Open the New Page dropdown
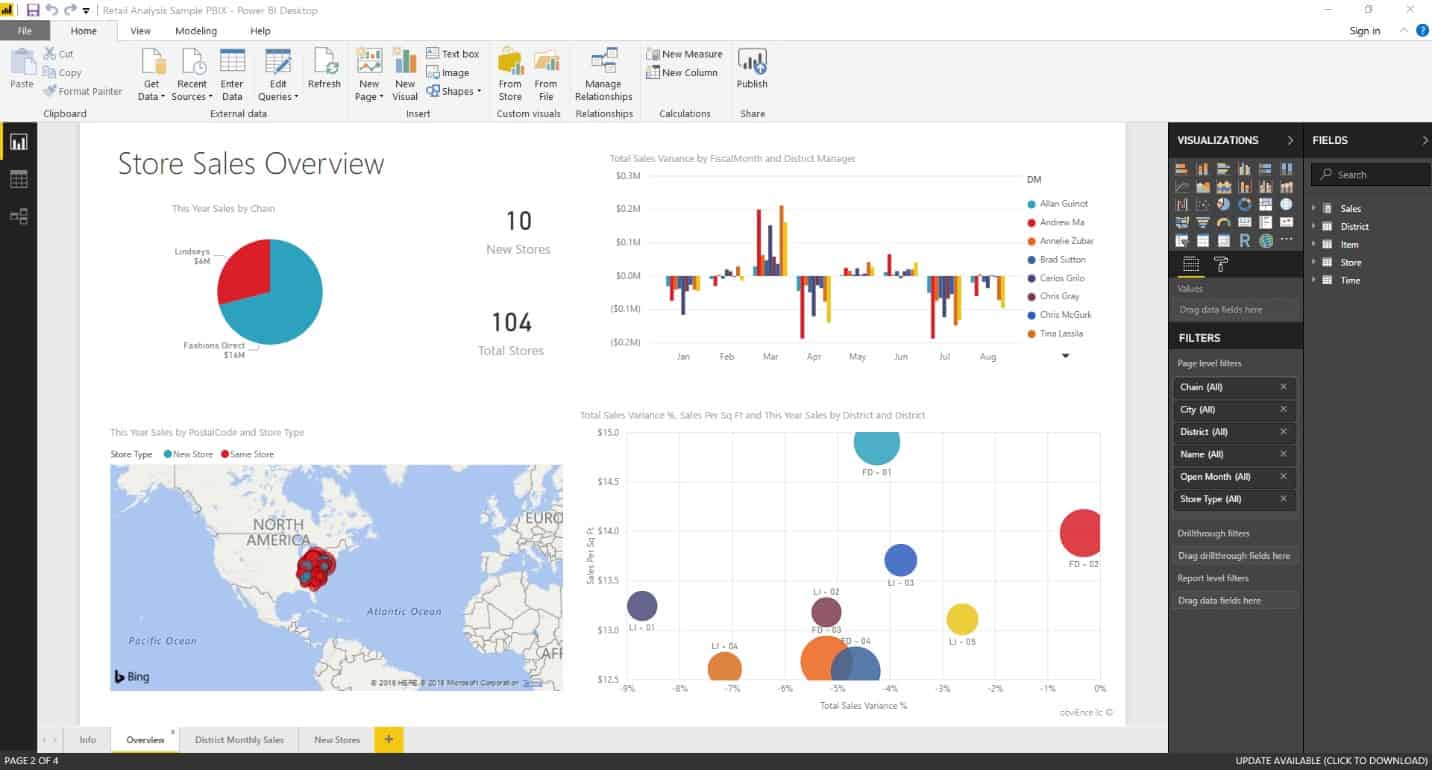Viewport: 1432px width, 770px height. [369, 74]
